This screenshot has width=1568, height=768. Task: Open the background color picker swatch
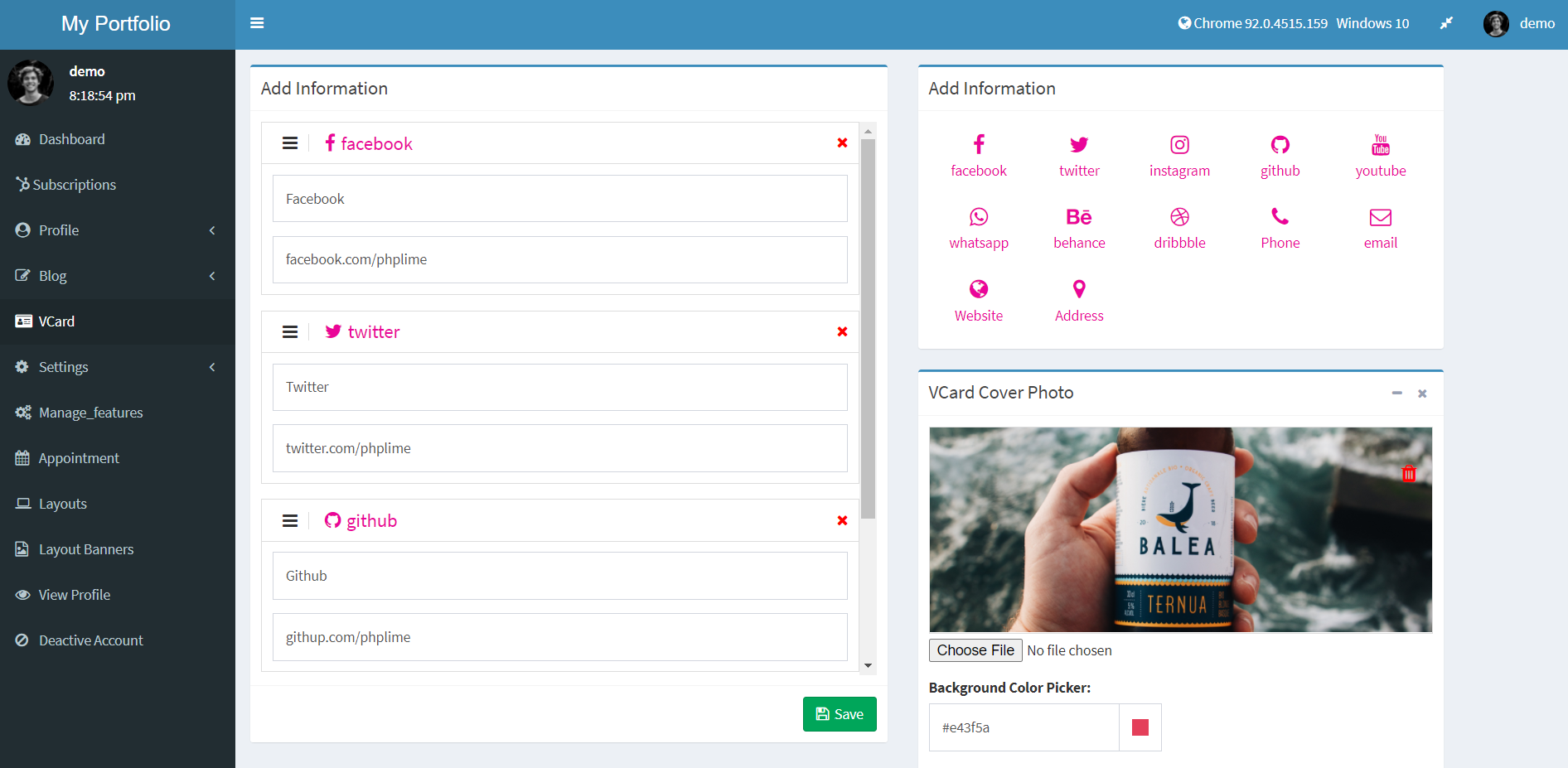pos(1140,727)
